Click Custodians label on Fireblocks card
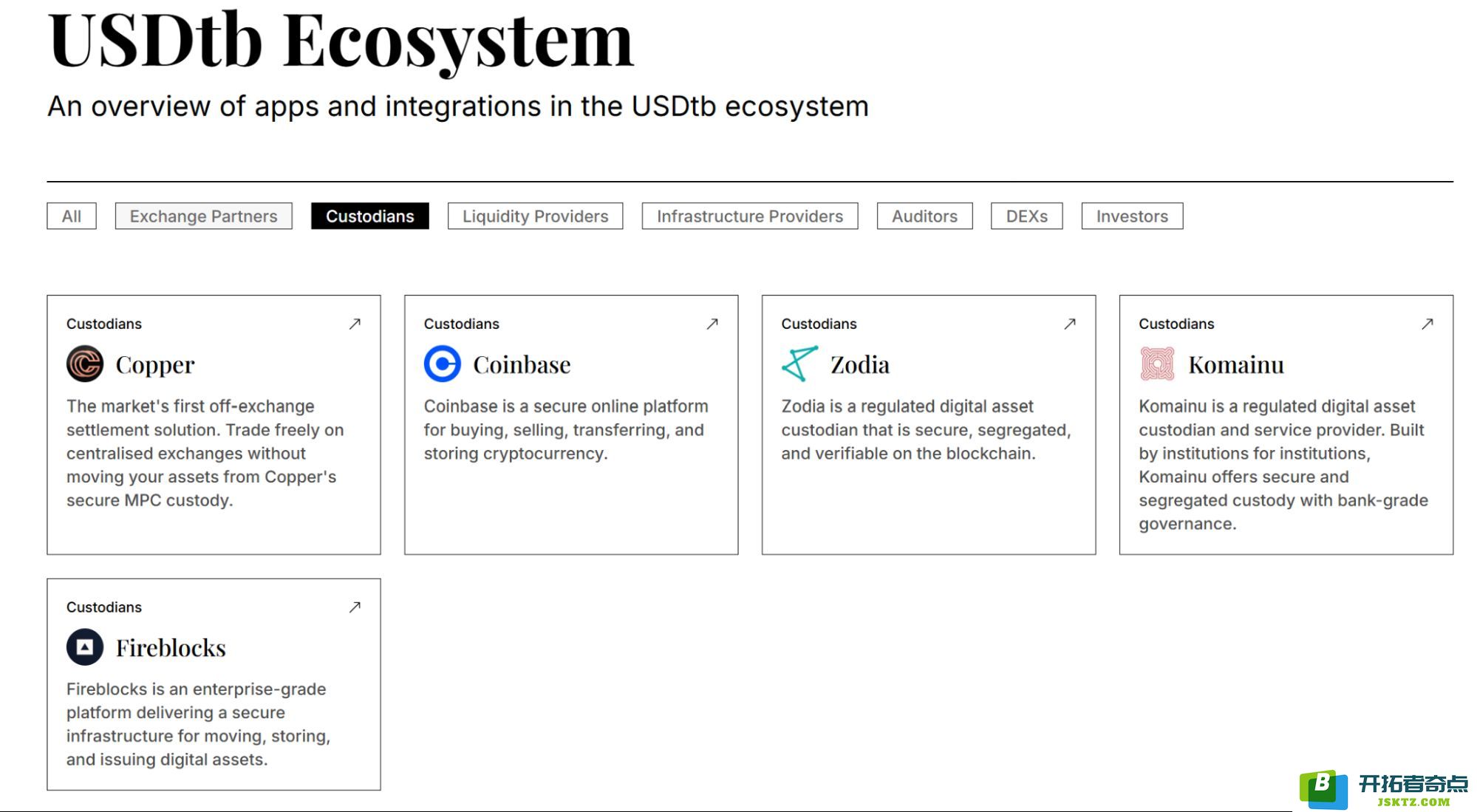Screen dimensions: 1477x812 pyautogui.click(x=104, y=607)
